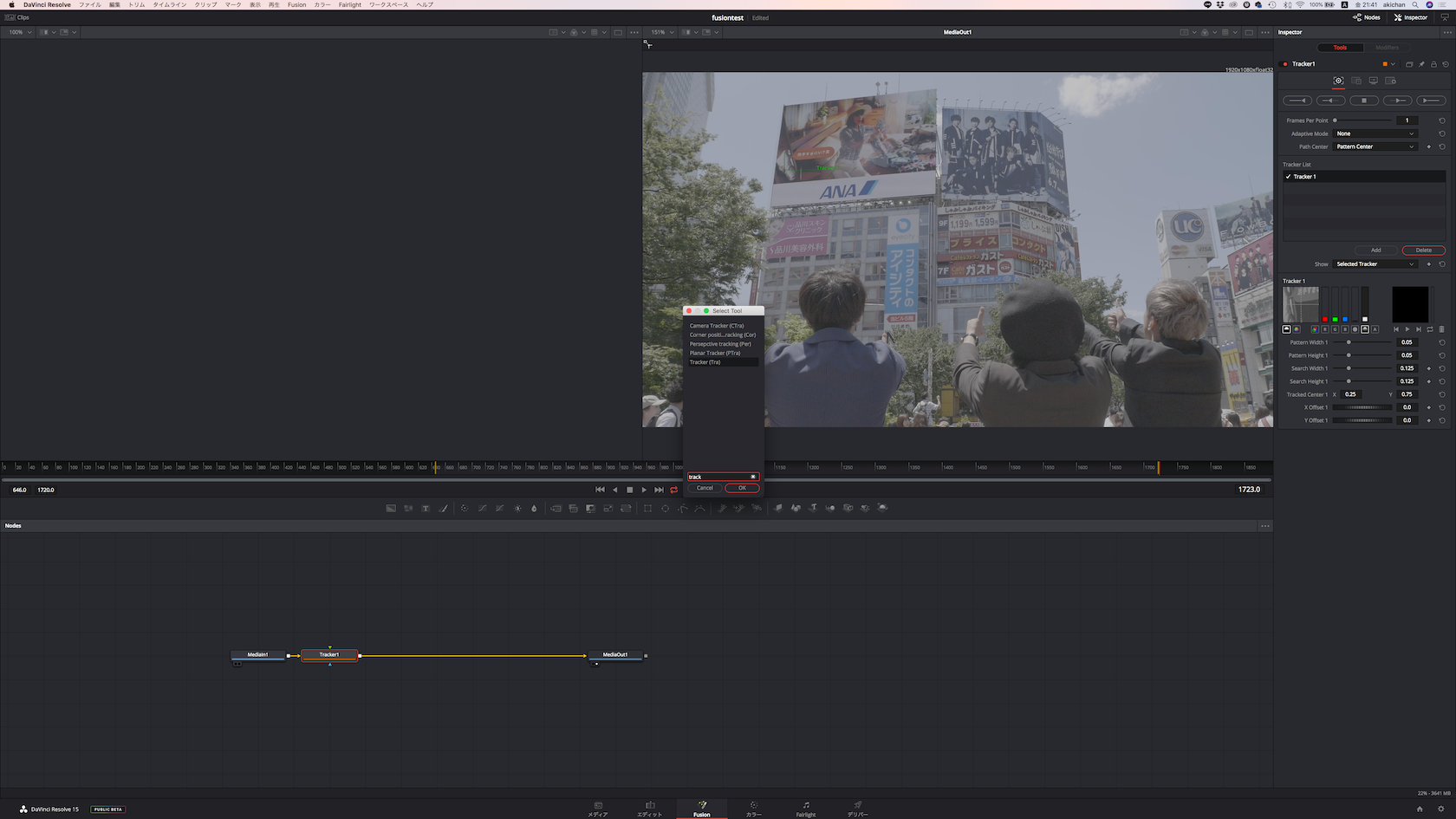Delete the Tracker 1 pattern with the trash icon
This screenshot has height=819, width=1456.
[x=1441, y=329]
